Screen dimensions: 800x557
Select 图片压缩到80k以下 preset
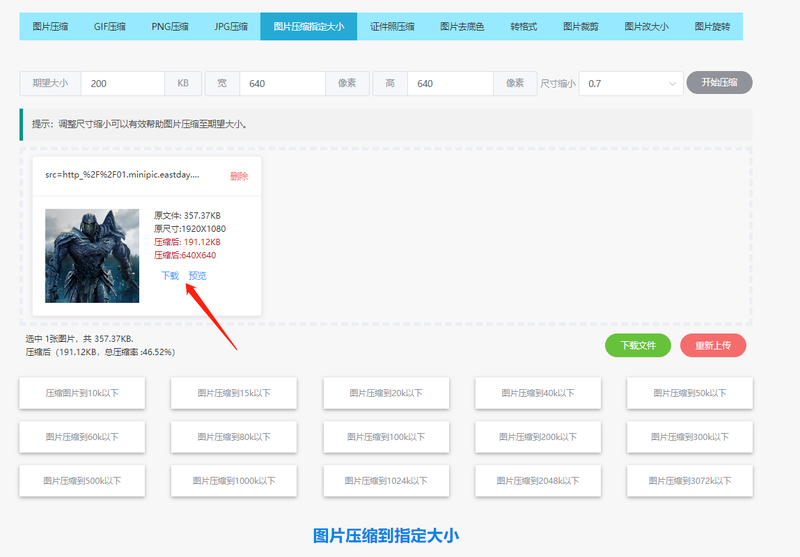(x=234, y=437)
